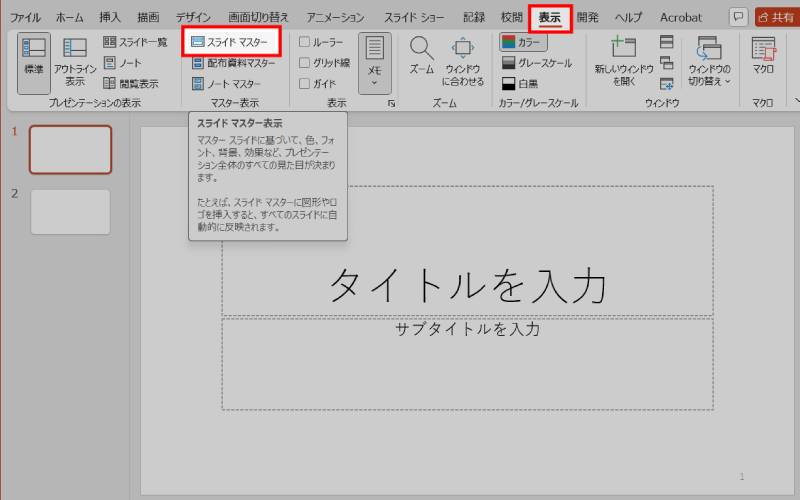Switch to the 開発 tab
This screenshot has height=500, width=800.
click(588, 17)
